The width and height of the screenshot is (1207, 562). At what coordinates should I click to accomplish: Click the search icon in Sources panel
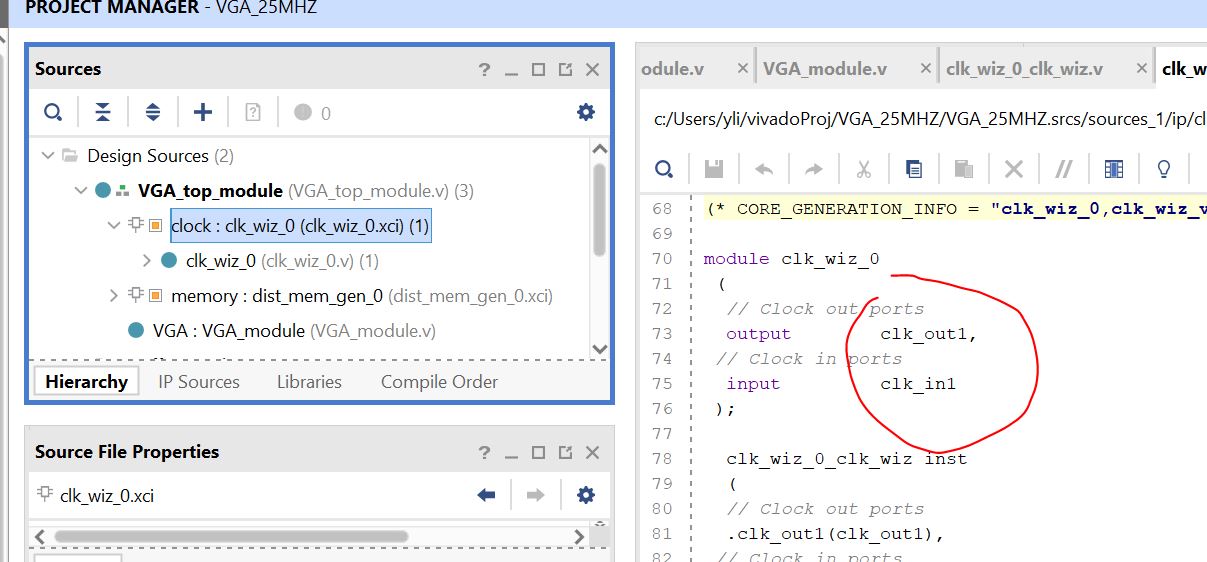coord(52,112)
